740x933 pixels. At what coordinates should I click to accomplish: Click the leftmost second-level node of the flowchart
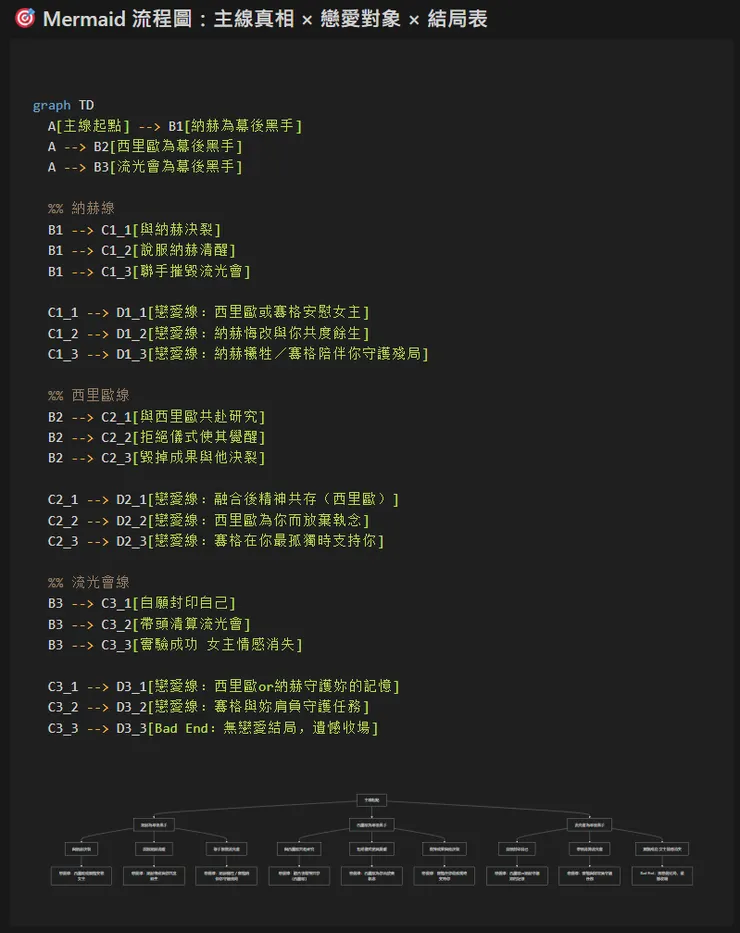pyautogui.click(x=154, y=825)
